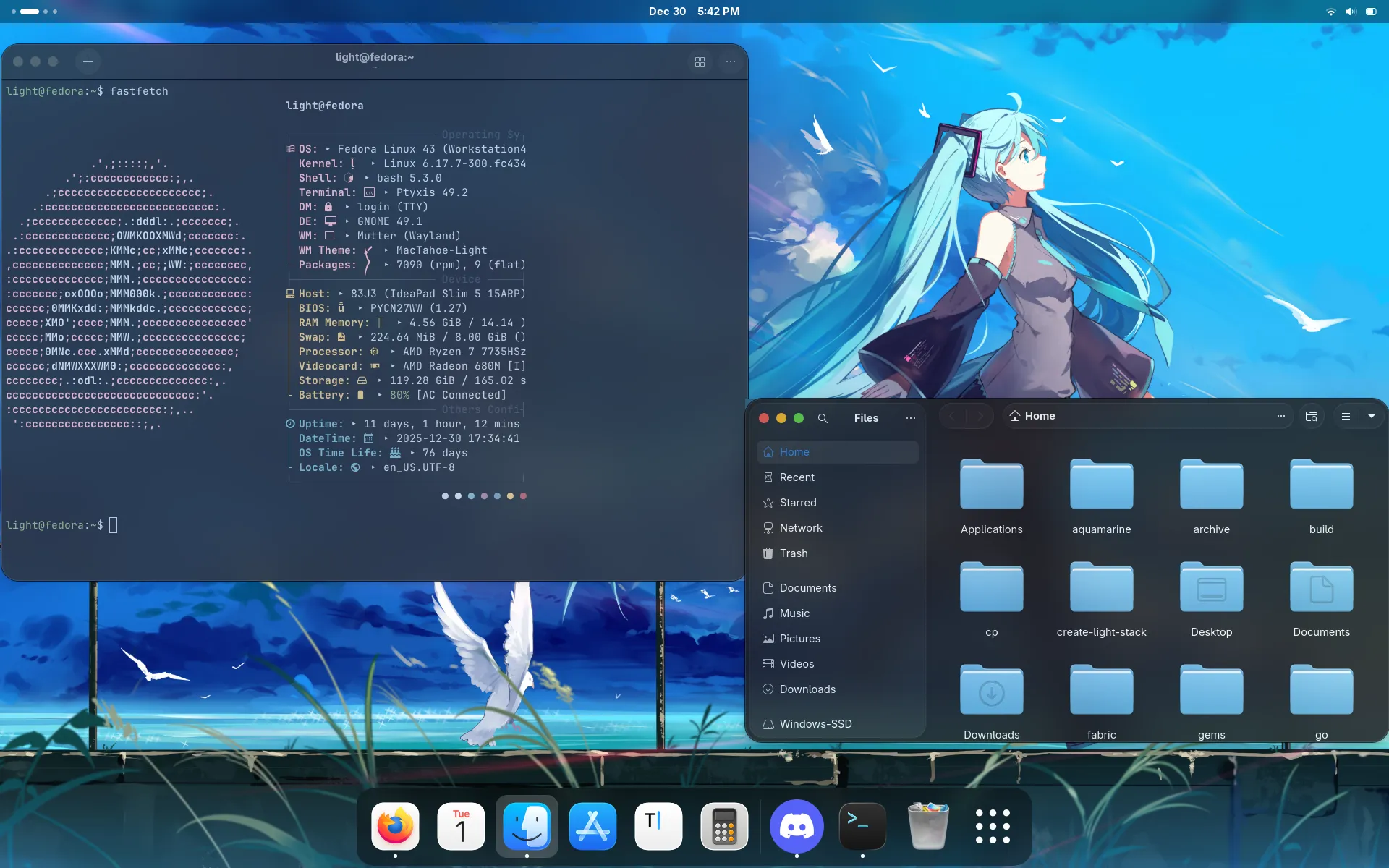Click search icon in Files window

pyautogui.click(x=823, y=418)
